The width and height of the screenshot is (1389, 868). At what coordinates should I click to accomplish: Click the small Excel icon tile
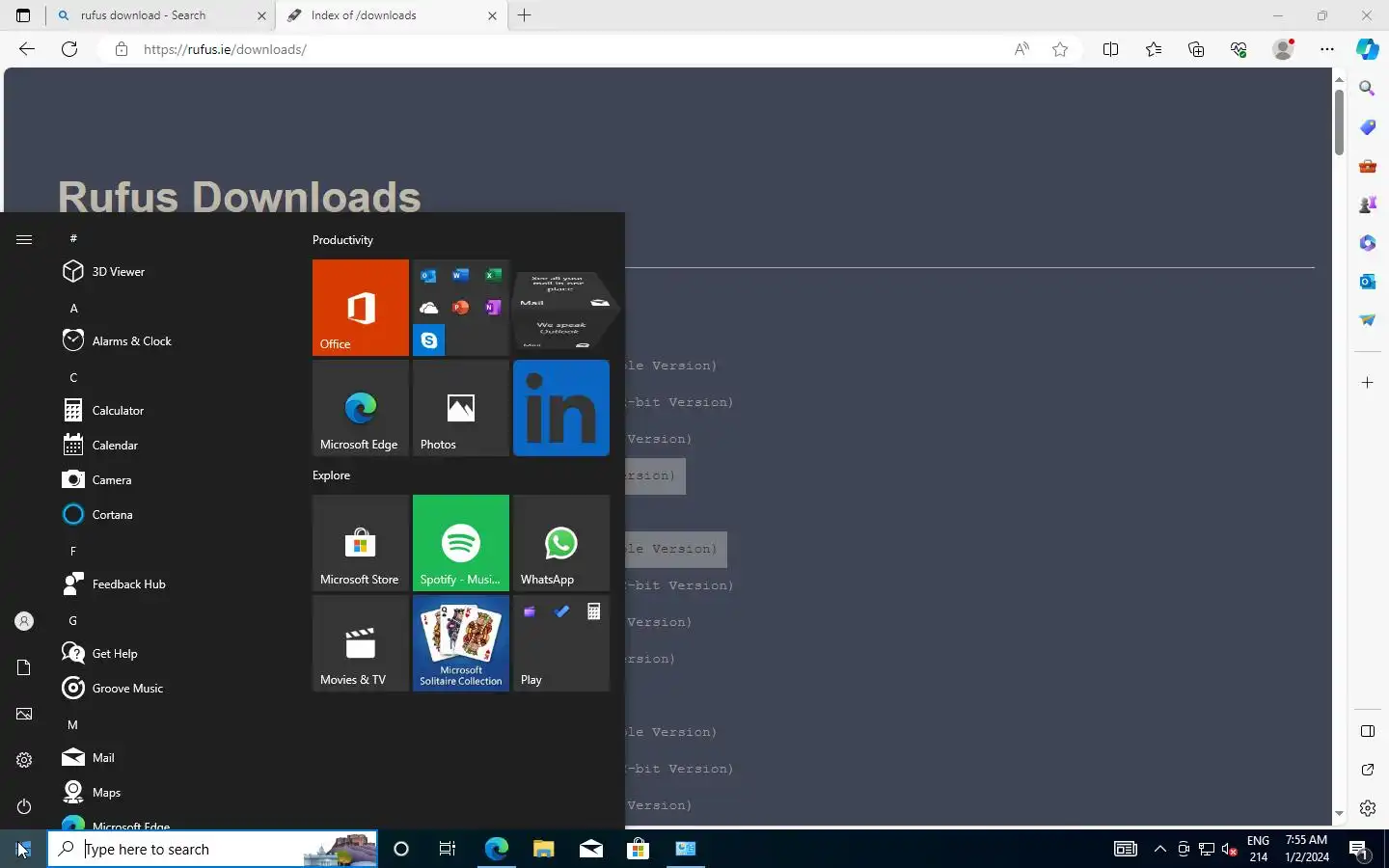pyautogui.click(x=493, y=276)
